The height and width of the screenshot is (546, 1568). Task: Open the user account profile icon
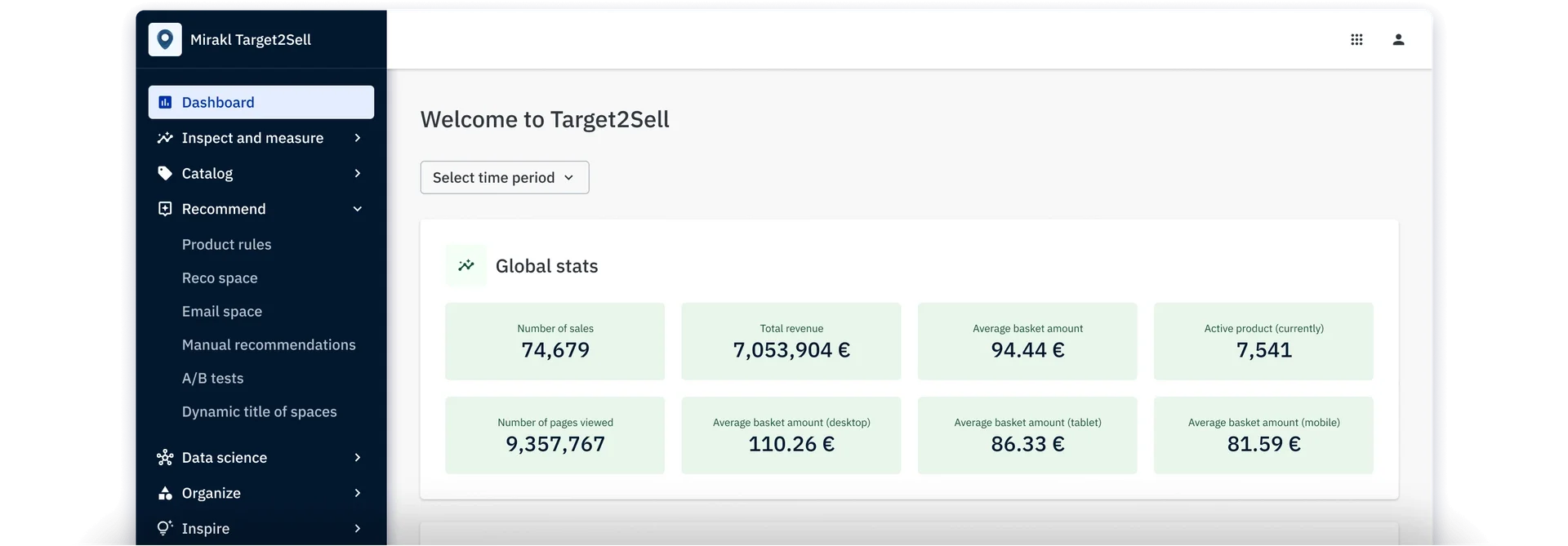tap(1398, 39)
